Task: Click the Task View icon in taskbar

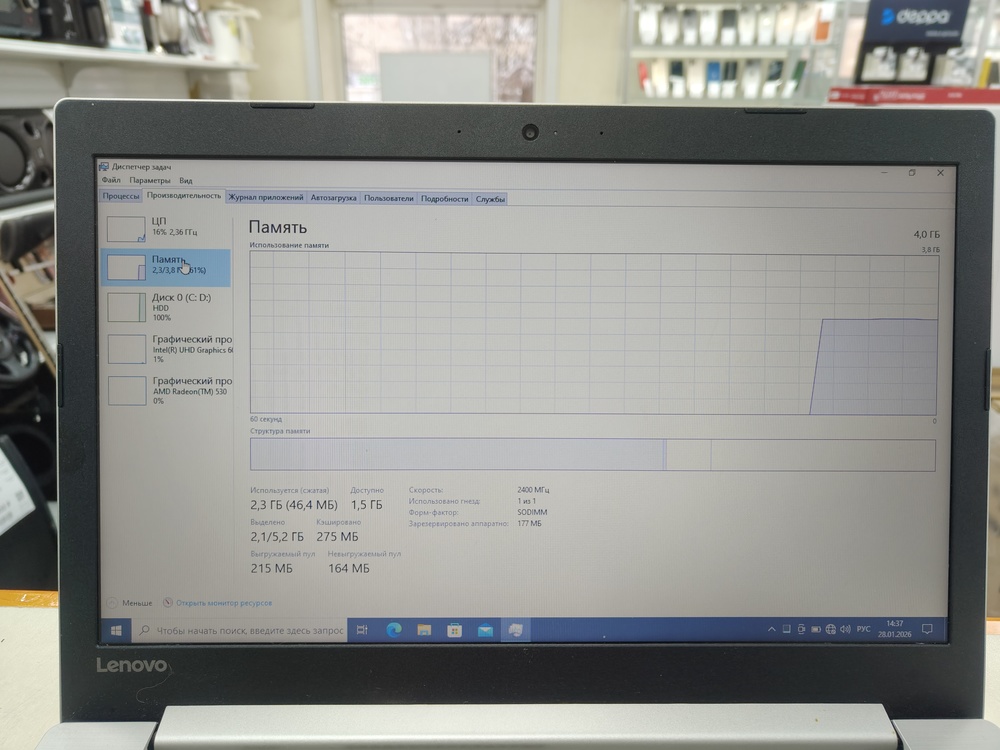Action: coord(363,630)
